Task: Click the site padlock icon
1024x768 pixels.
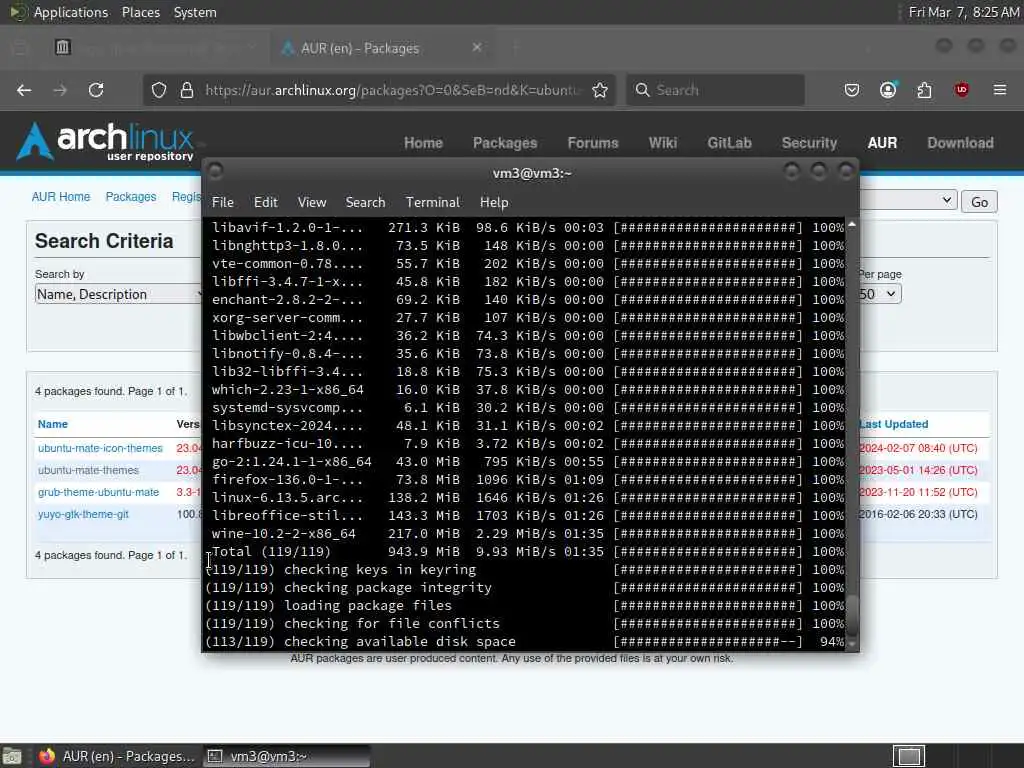Action: pos(187,90)
